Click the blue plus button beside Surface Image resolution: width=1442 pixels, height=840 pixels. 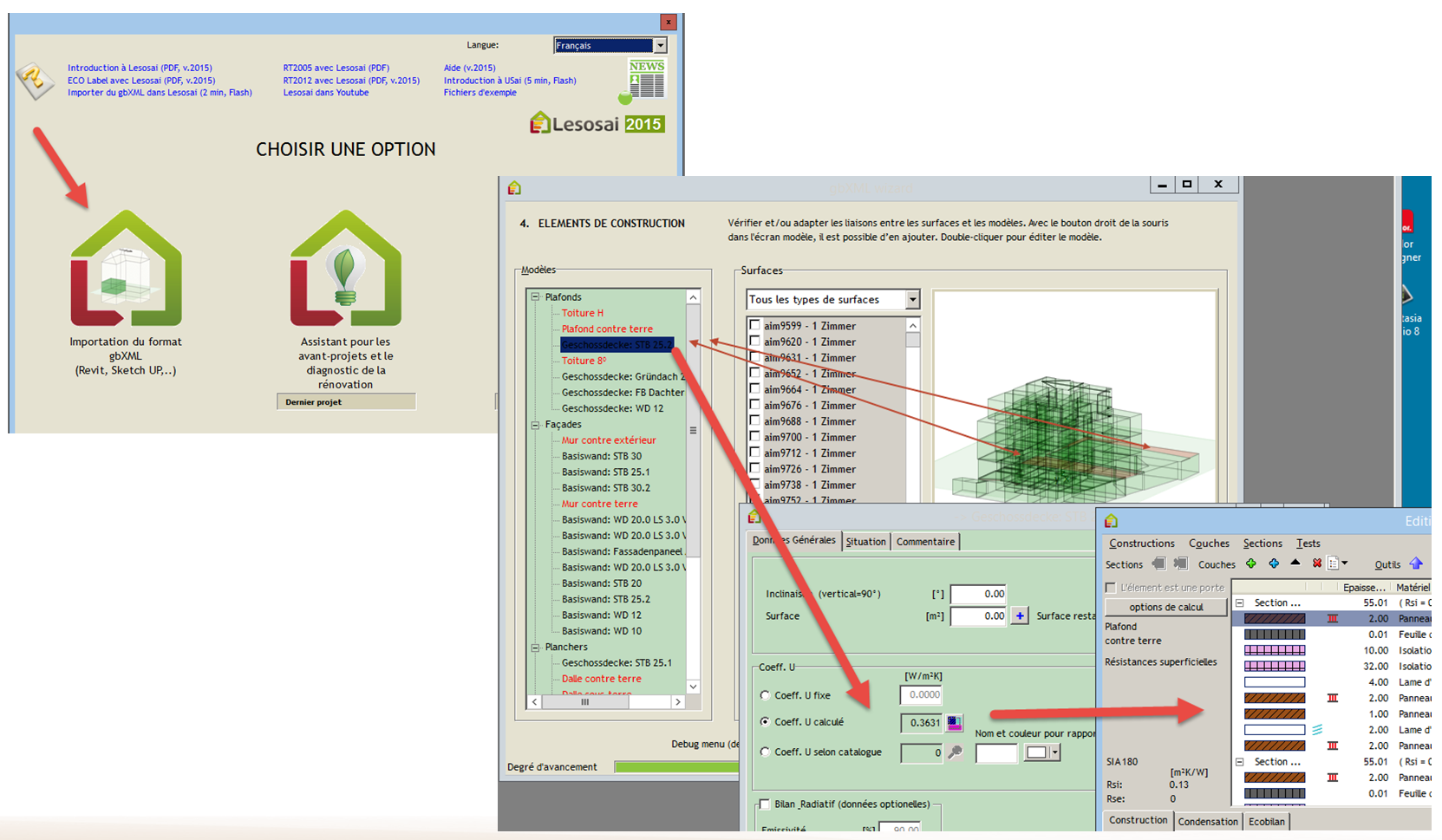coord(1020,615)
